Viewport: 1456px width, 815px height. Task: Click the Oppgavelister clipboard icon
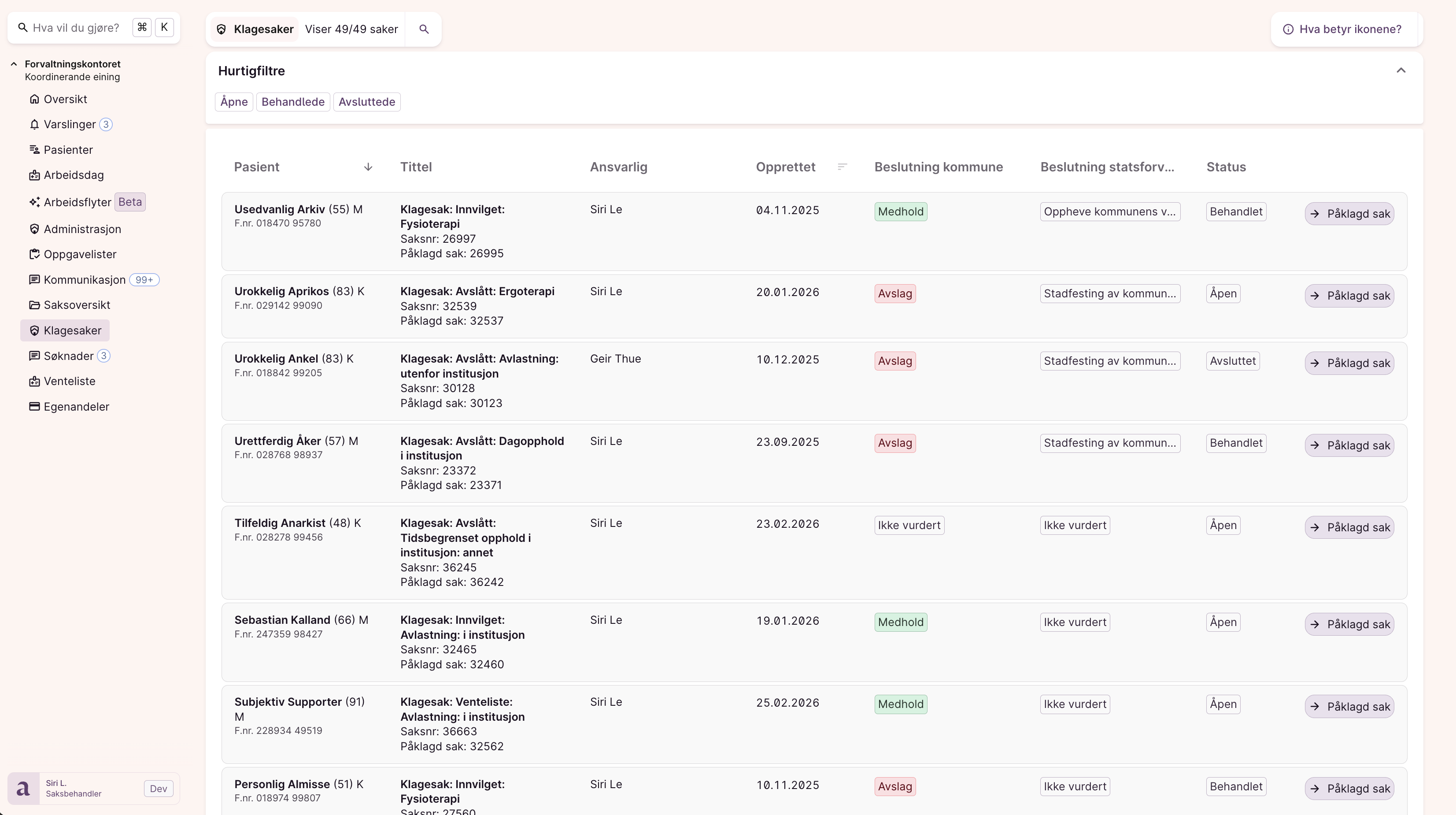(34, 254)
